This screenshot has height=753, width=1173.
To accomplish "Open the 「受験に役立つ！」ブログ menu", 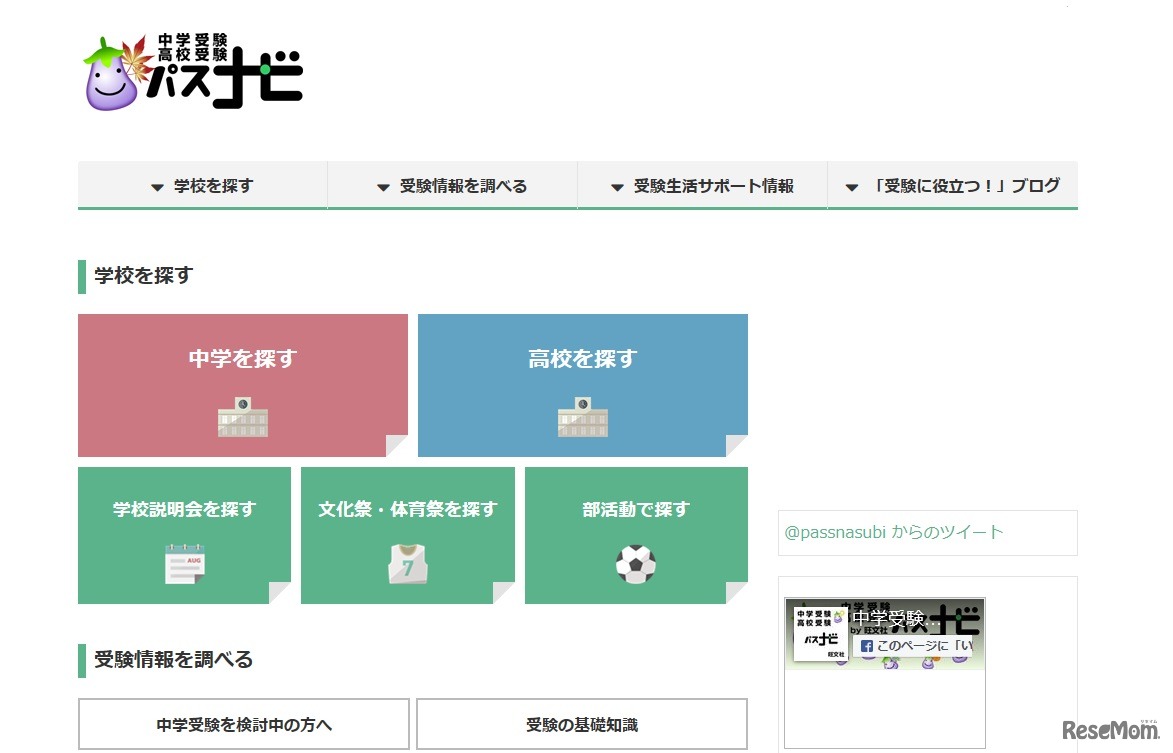I will (953, 185).
